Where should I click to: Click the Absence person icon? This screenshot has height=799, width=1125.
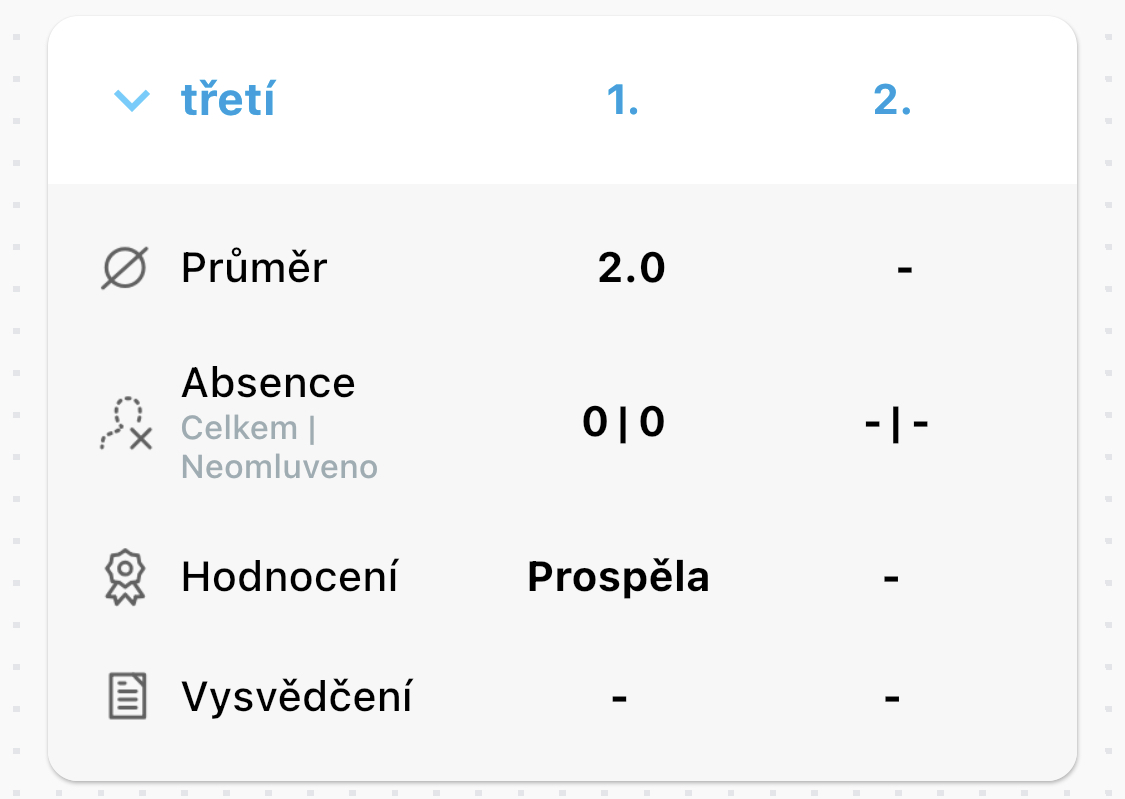[126, 423]
